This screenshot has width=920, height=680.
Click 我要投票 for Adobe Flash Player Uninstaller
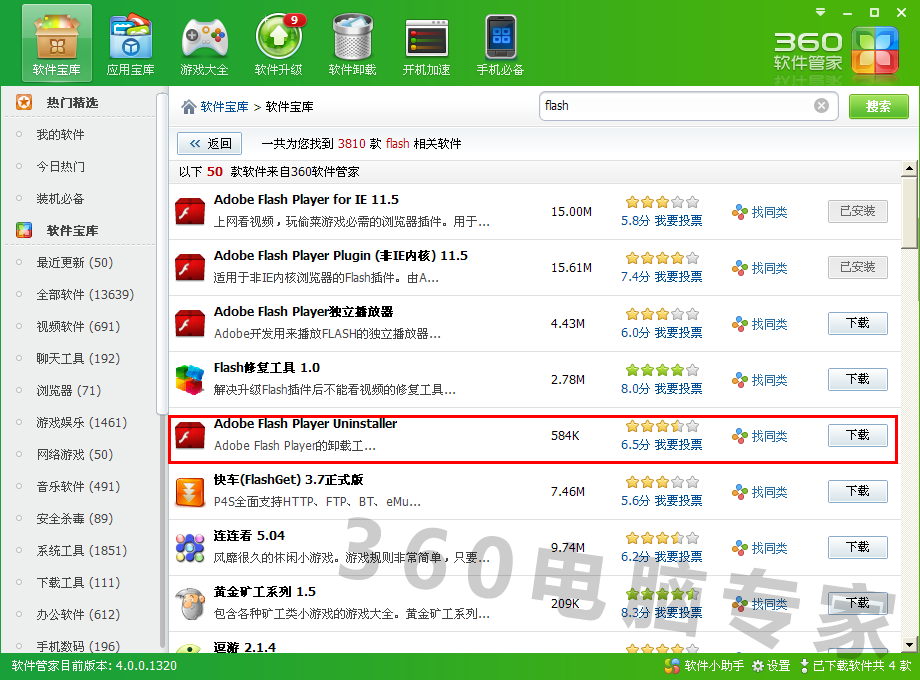pos(678,445)
